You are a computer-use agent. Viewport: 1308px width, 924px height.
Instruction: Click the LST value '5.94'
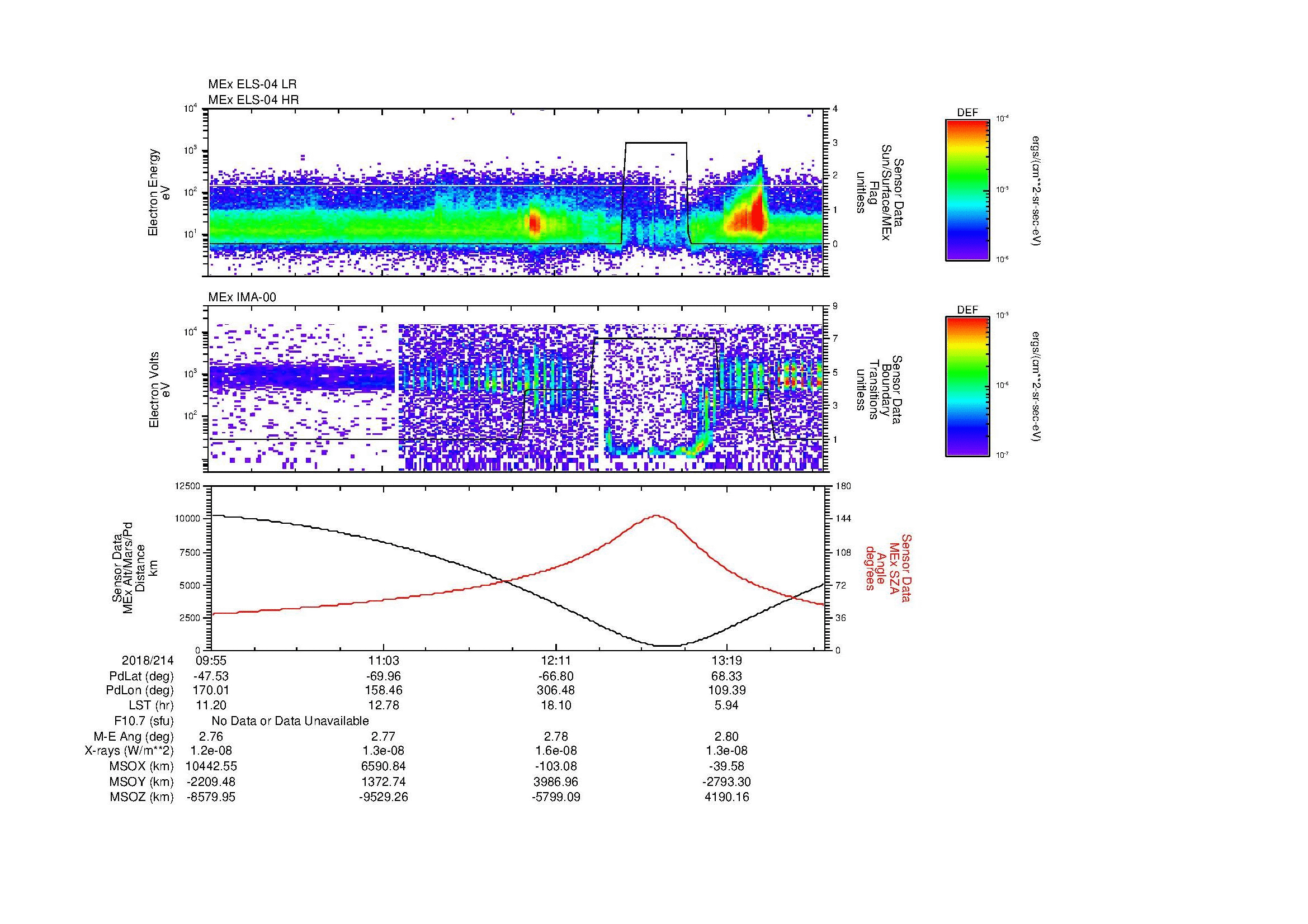[x=727, y=705]
